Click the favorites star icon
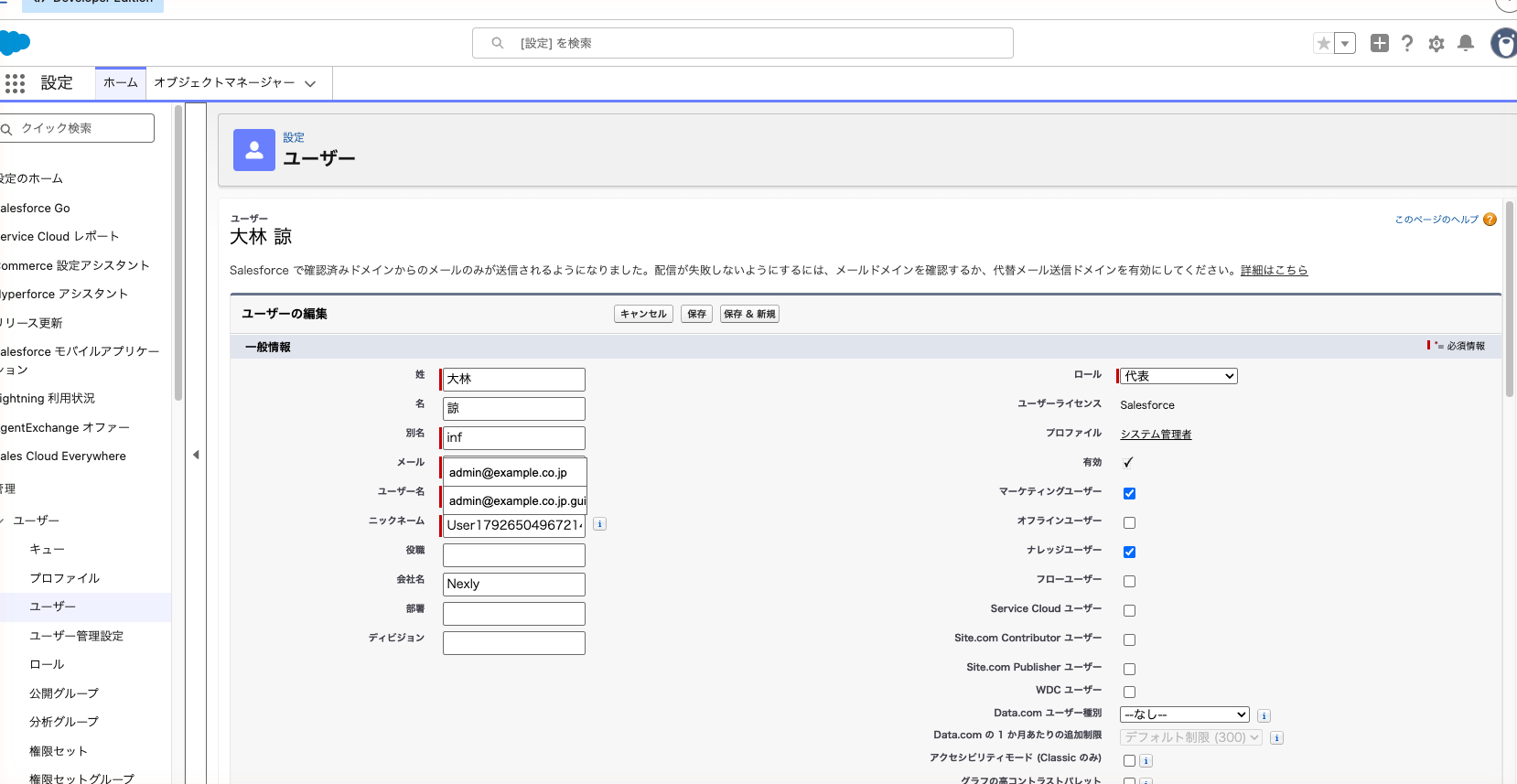 [x=1323, y=43]
